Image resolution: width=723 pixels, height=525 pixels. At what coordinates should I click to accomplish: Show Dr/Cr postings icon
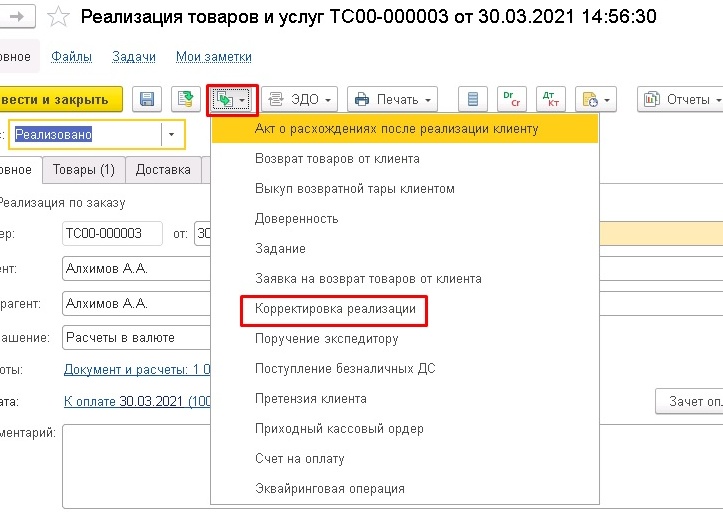pyautogui.click(x=512, y=99)
